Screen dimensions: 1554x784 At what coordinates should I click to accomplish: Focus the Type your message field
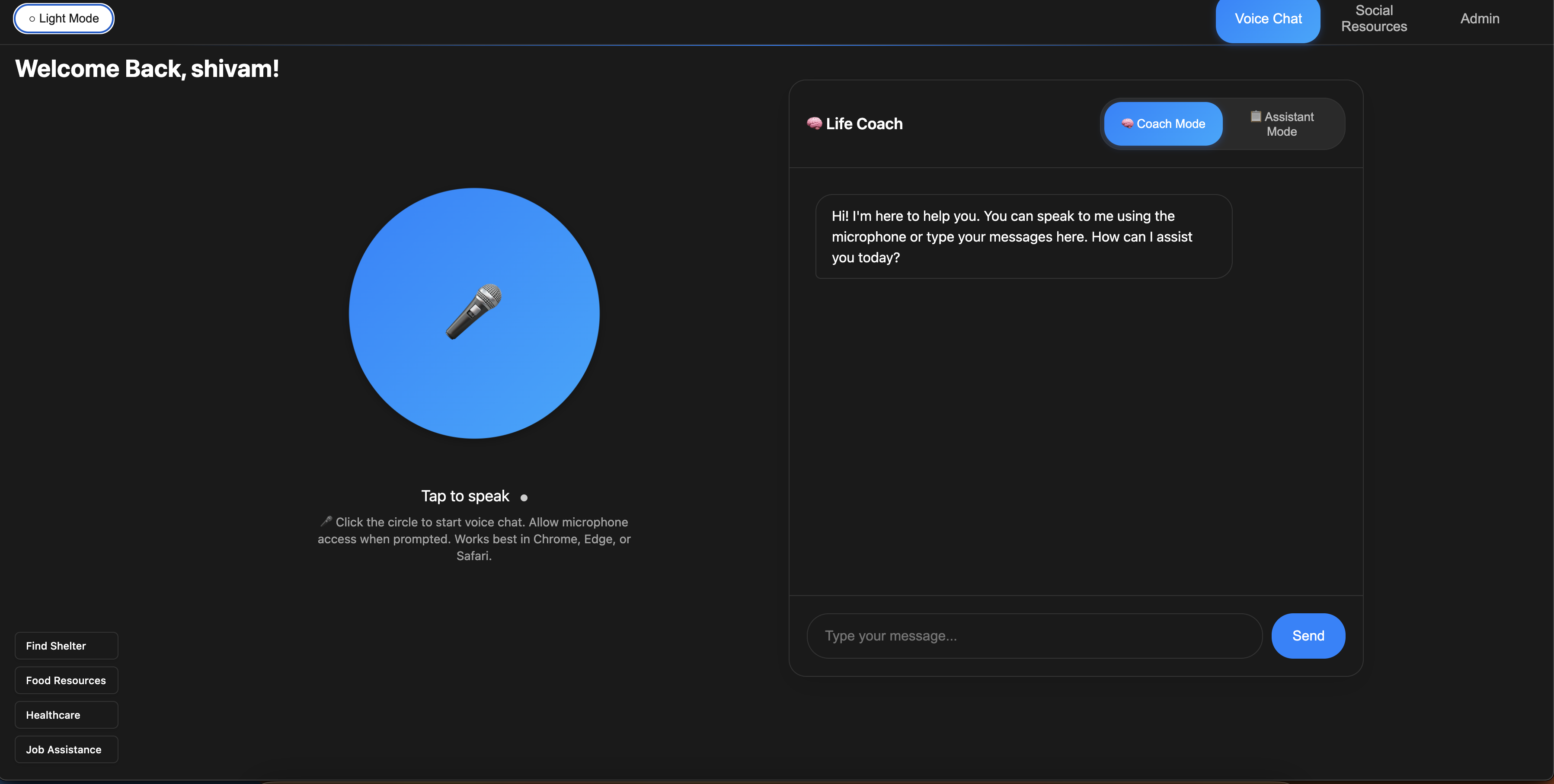pos(1034,636)
